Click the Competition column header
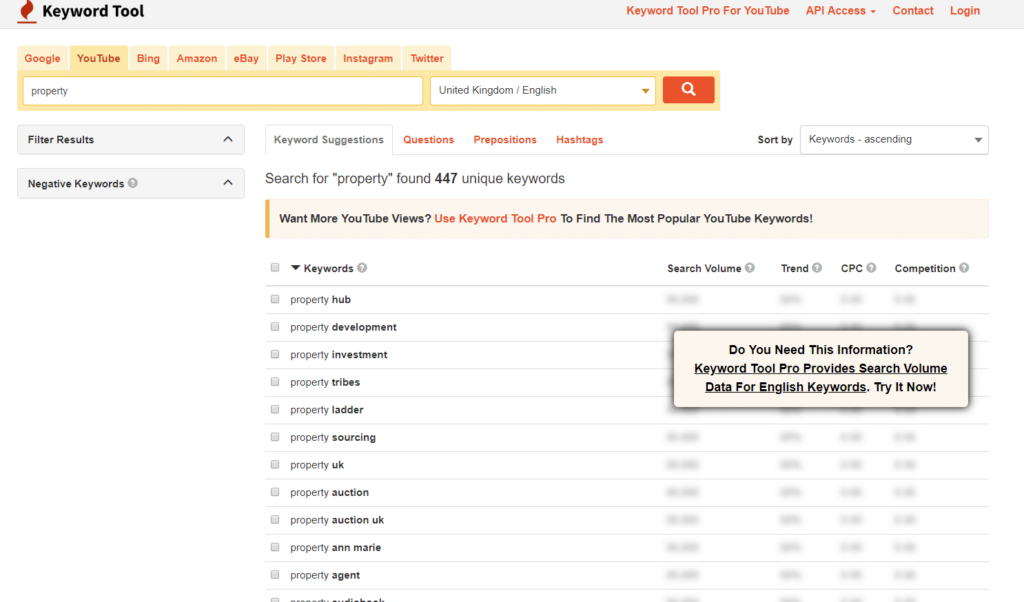This screenshot has height=602, width=1024. pyautogui.click(x=925, y=268)
